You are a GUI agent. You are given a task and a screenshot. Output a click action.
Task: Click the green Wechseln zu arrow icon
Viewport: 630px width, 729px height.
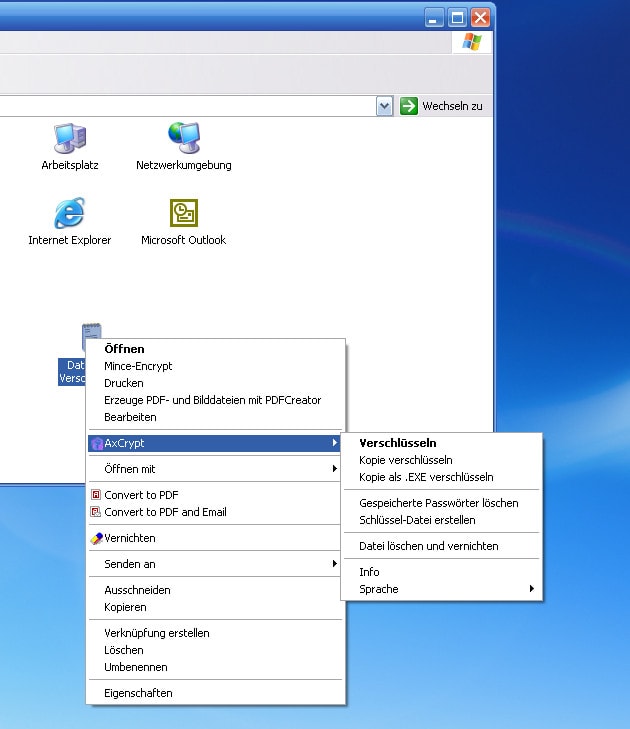(409, 106)
